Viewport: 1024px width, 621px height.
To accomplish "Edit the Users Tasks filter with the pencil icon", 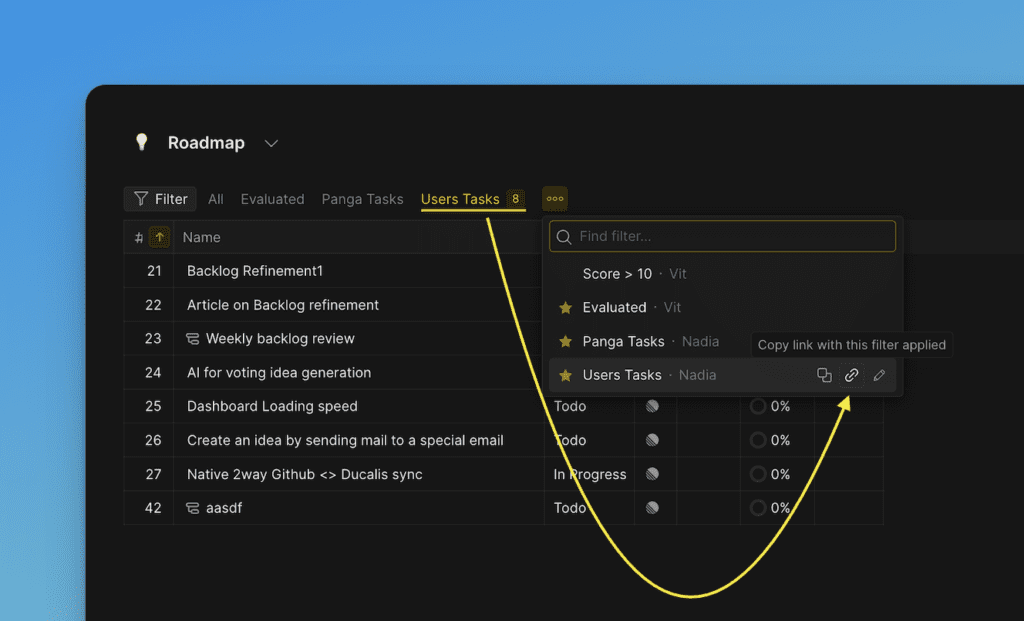I will point(879,375).
